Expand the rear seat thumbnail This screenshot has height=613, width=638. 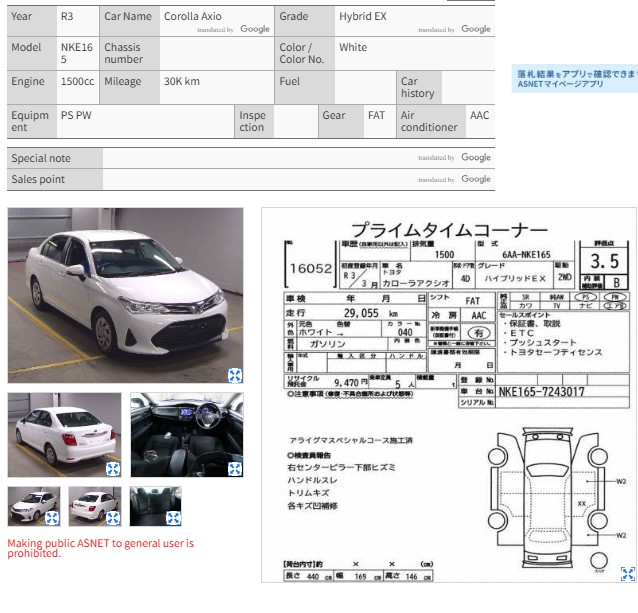pyautogui.click(x=173, y=518)
